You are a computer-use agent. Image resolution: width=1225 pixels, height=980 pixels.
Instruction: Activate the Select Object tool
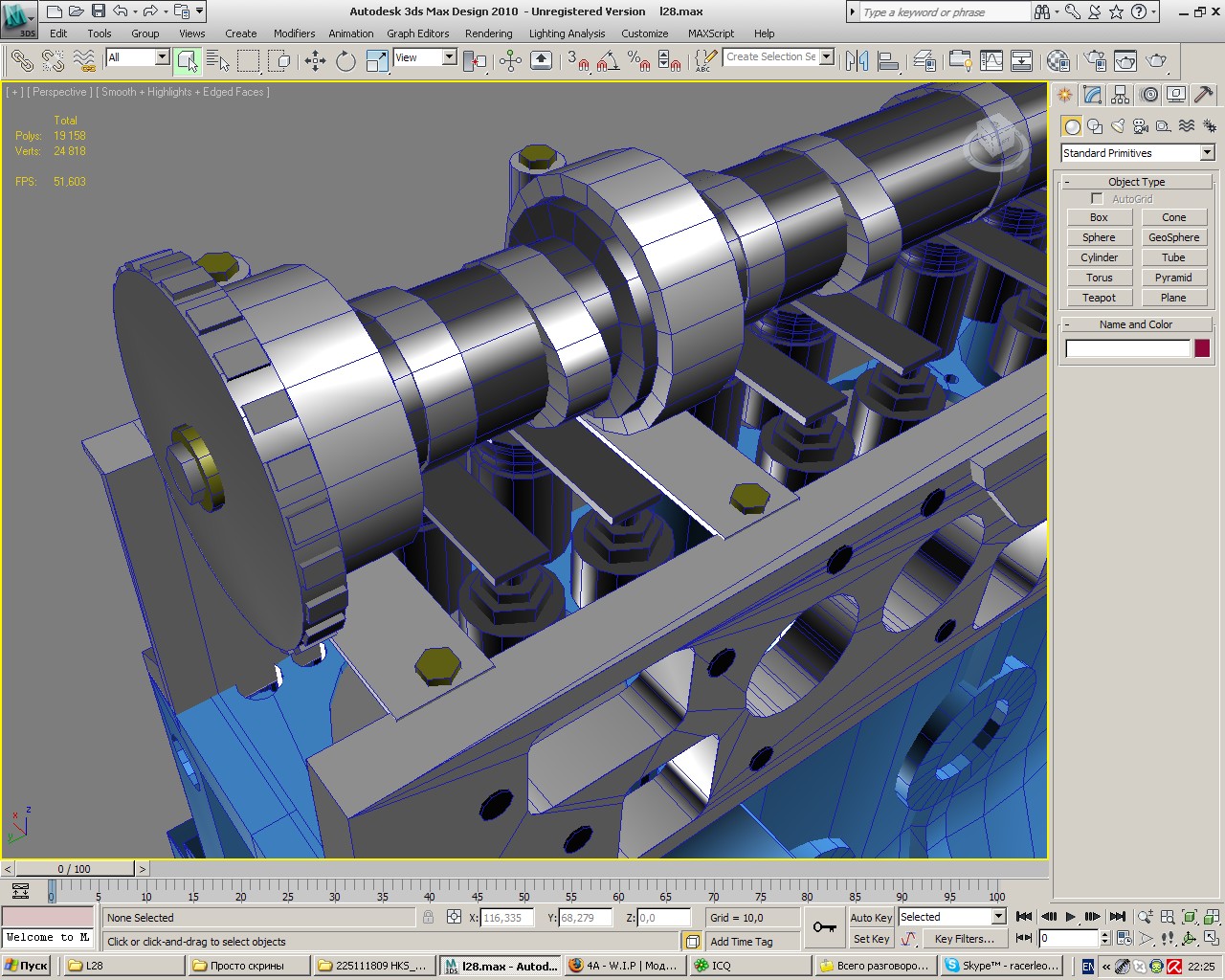tap(188, 61)
